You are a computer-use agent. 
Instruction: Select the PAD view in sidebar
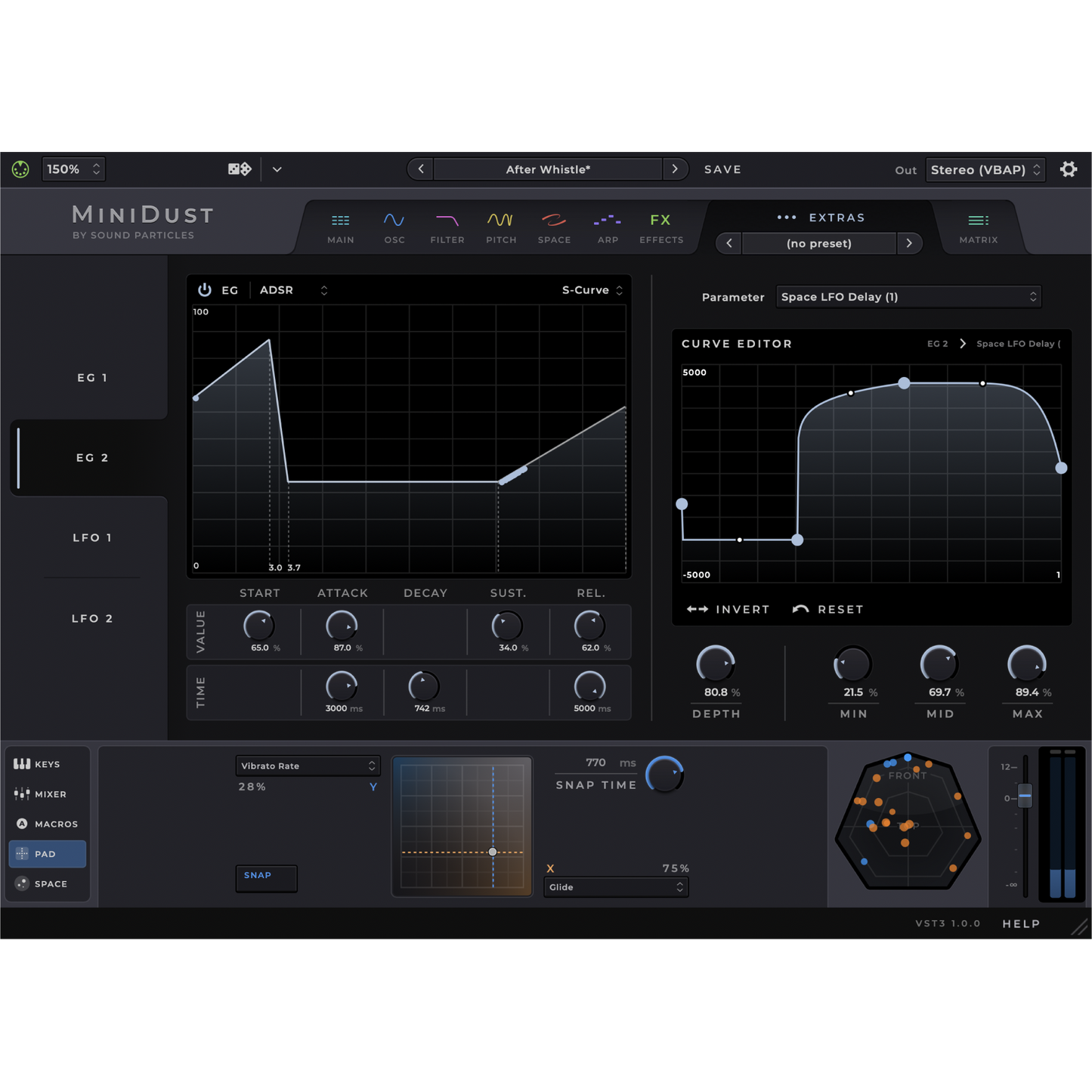point(47,854)
